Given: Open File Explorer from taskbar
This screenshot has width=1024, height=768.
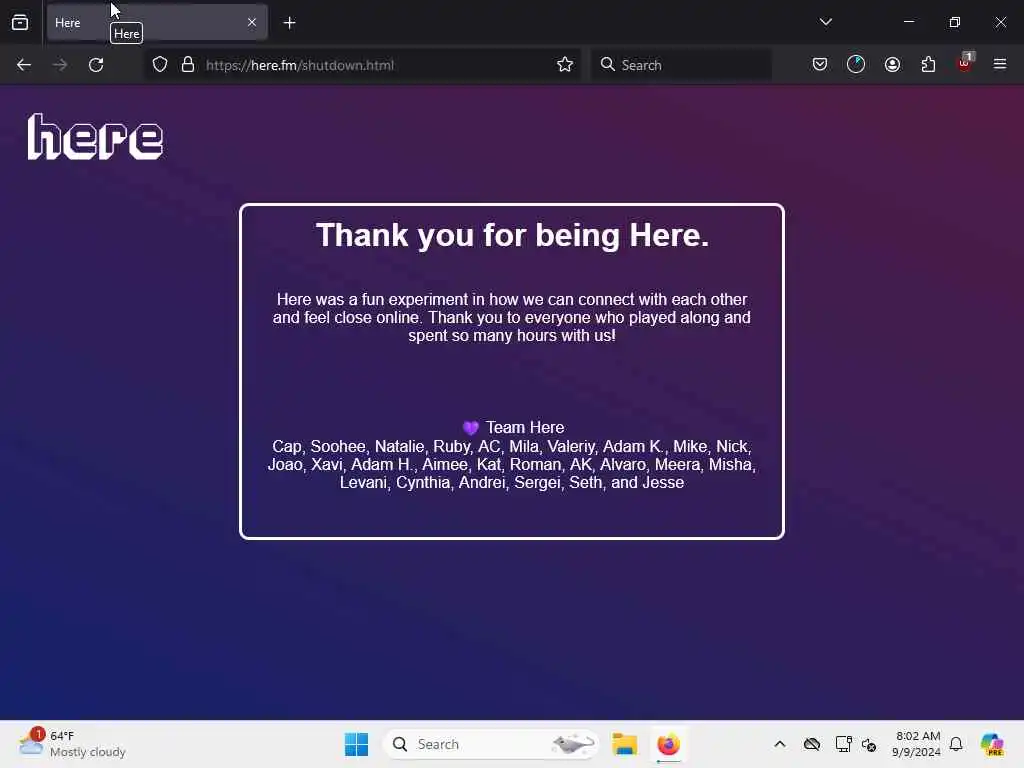Looking at the screenshot, I should (624, 744).
